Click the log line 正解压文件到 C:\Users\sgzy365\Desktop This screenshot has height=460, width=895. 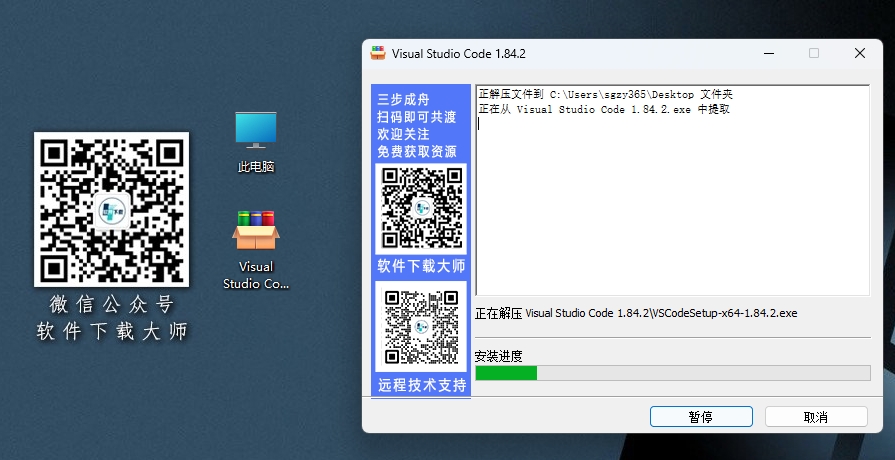606,94
